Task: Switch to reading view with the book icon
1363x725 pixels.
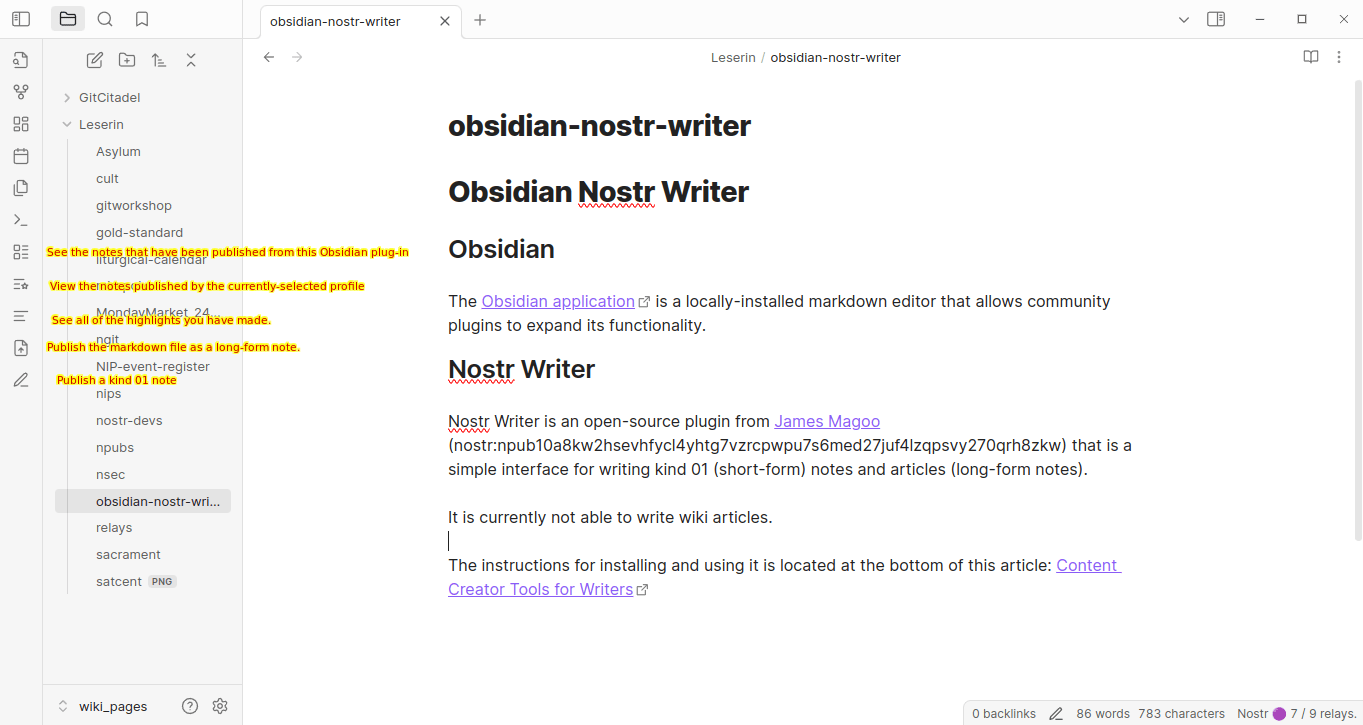Action: click(1311, 57)
